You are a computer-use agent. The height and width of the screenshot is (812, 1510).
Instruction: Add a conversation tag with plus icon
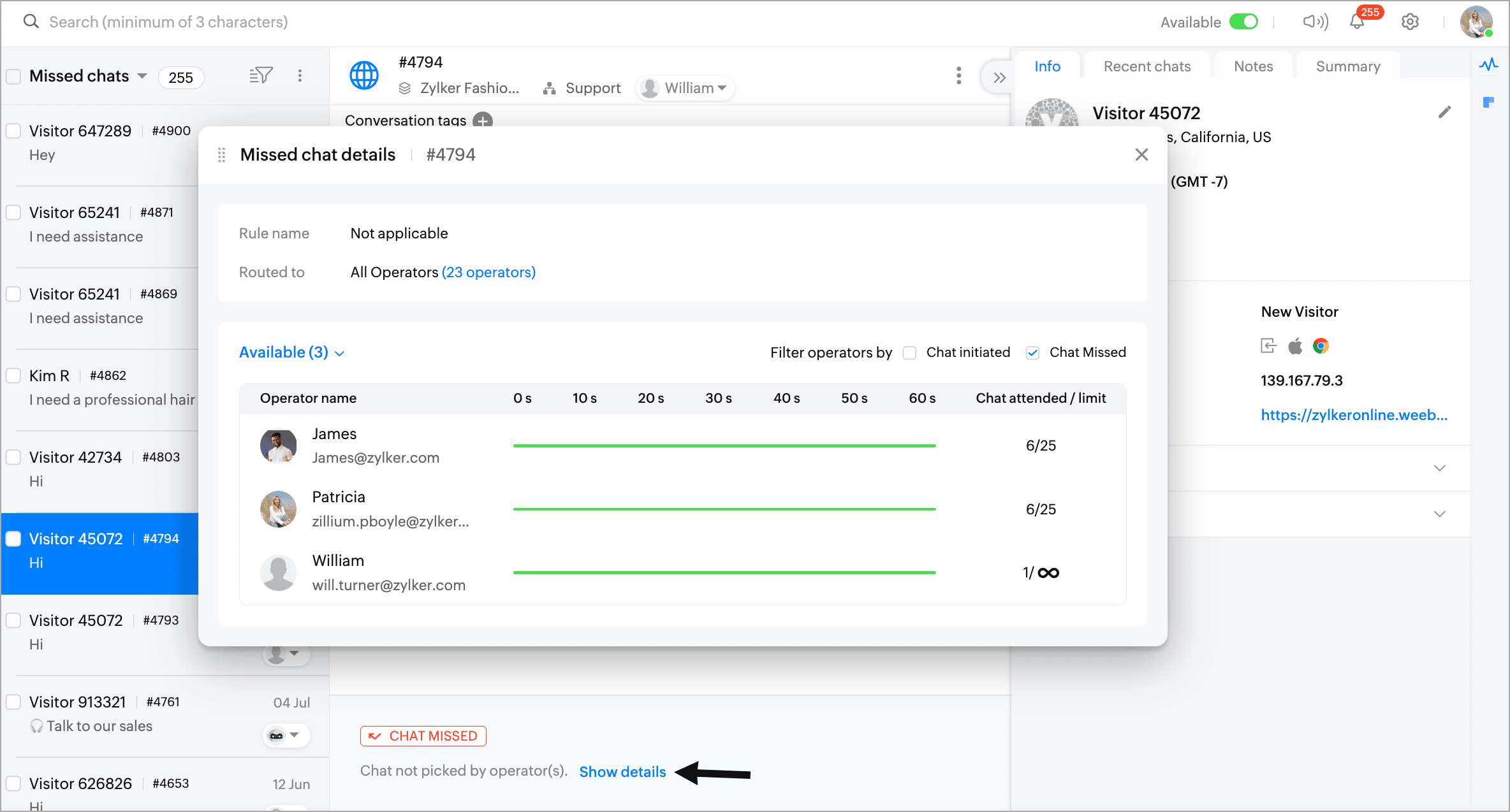(x=483, y=120)
